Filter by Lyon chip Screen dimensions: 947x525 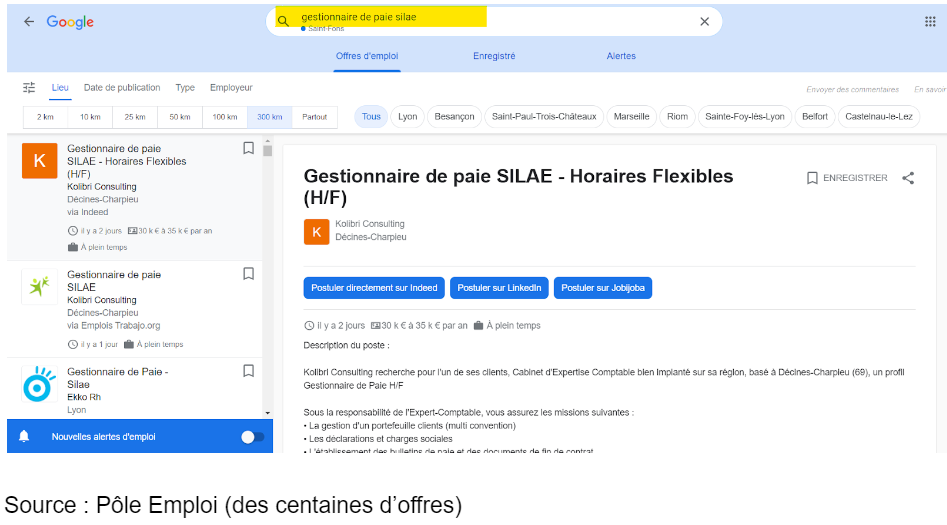point(408,117)
